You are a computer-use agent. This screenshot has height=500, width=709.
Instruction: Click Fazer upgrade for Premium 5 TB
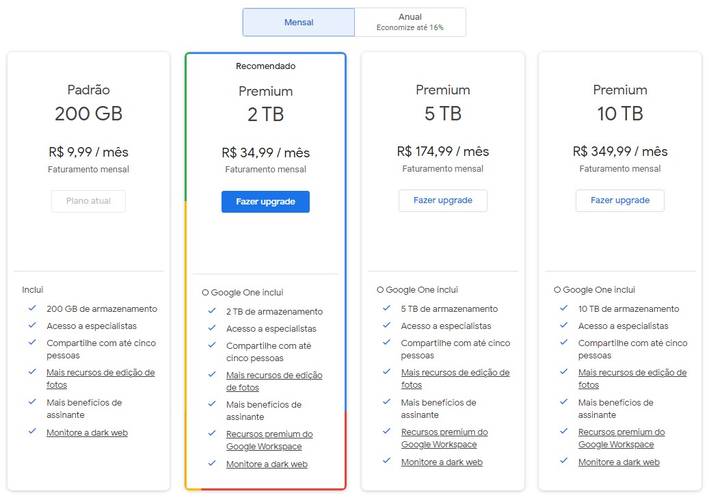coord(443,200)
